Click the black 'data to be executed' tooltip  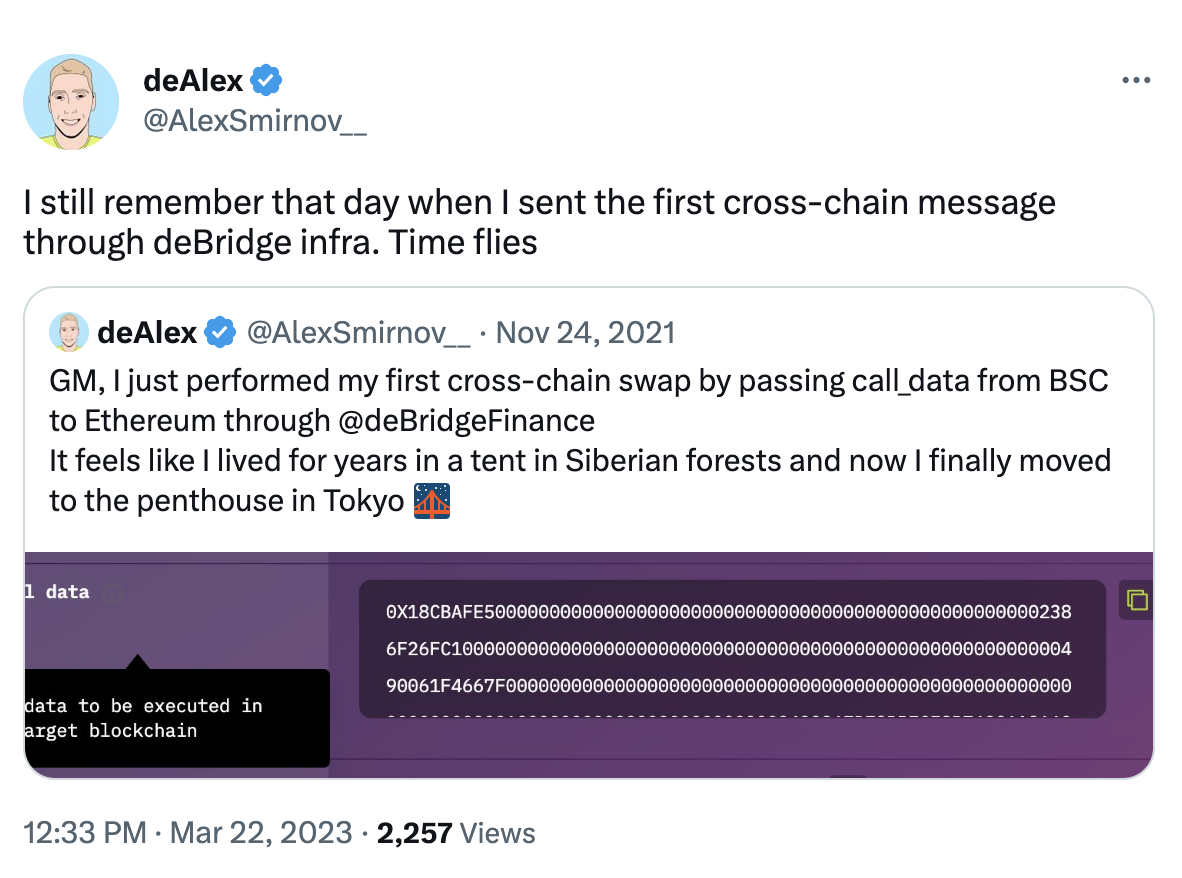176,718
